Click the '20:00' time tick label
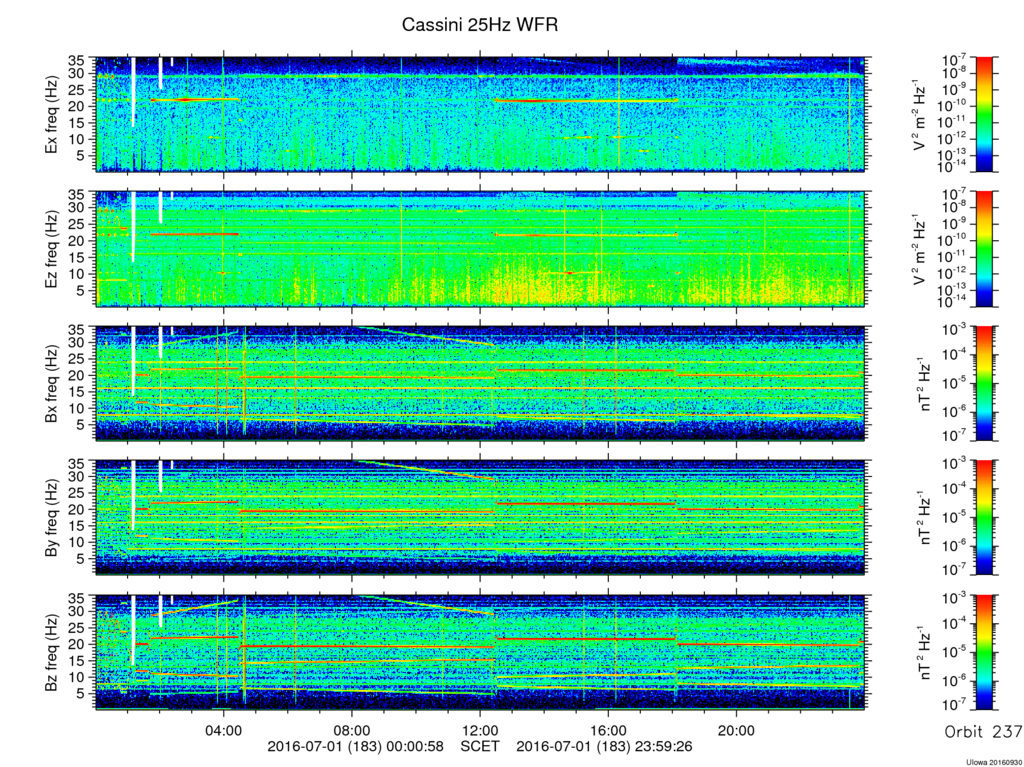This screenshot has width=1024, height=767. tap(736, 730)
